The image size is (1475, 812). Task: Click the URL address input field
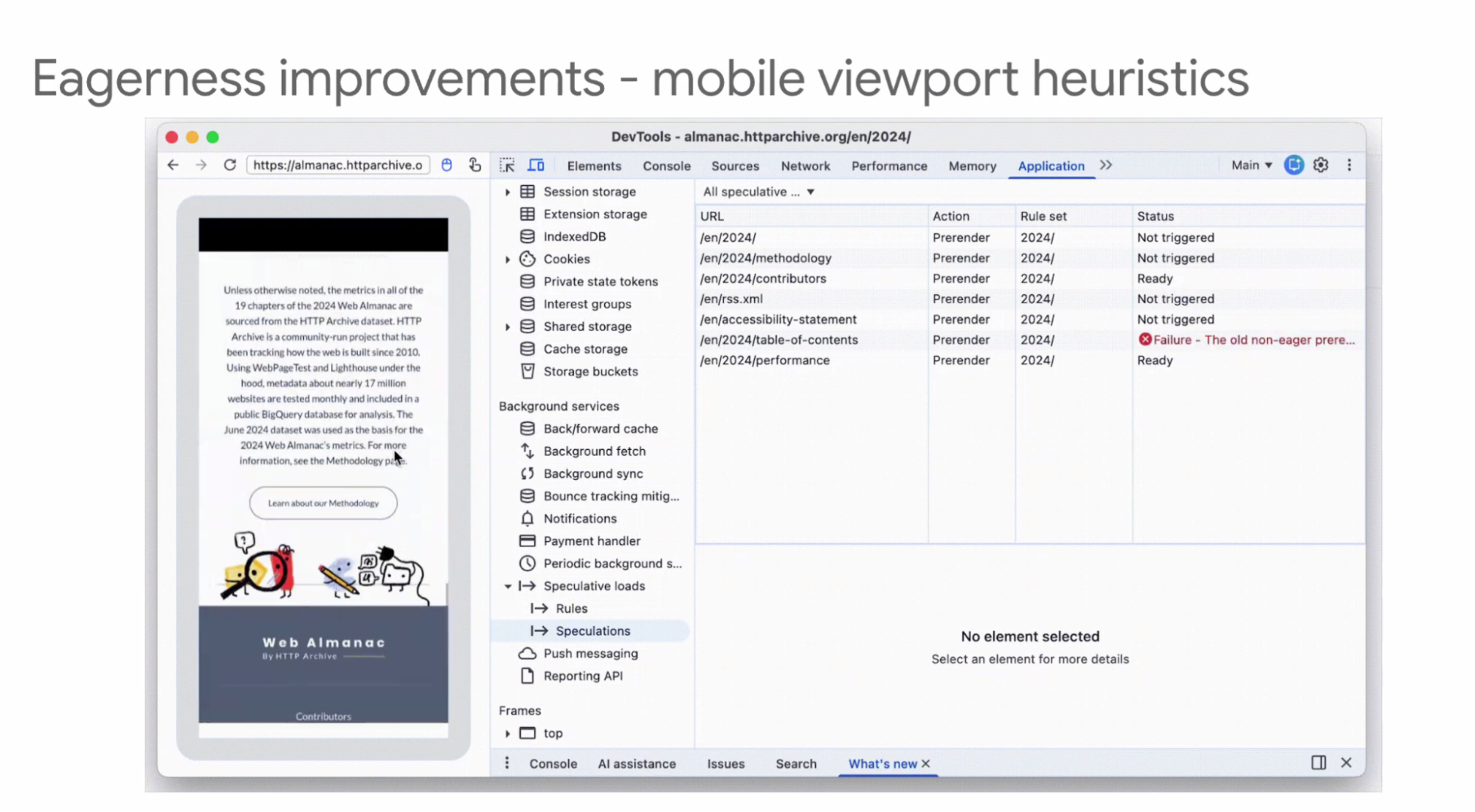click(338, 165)
